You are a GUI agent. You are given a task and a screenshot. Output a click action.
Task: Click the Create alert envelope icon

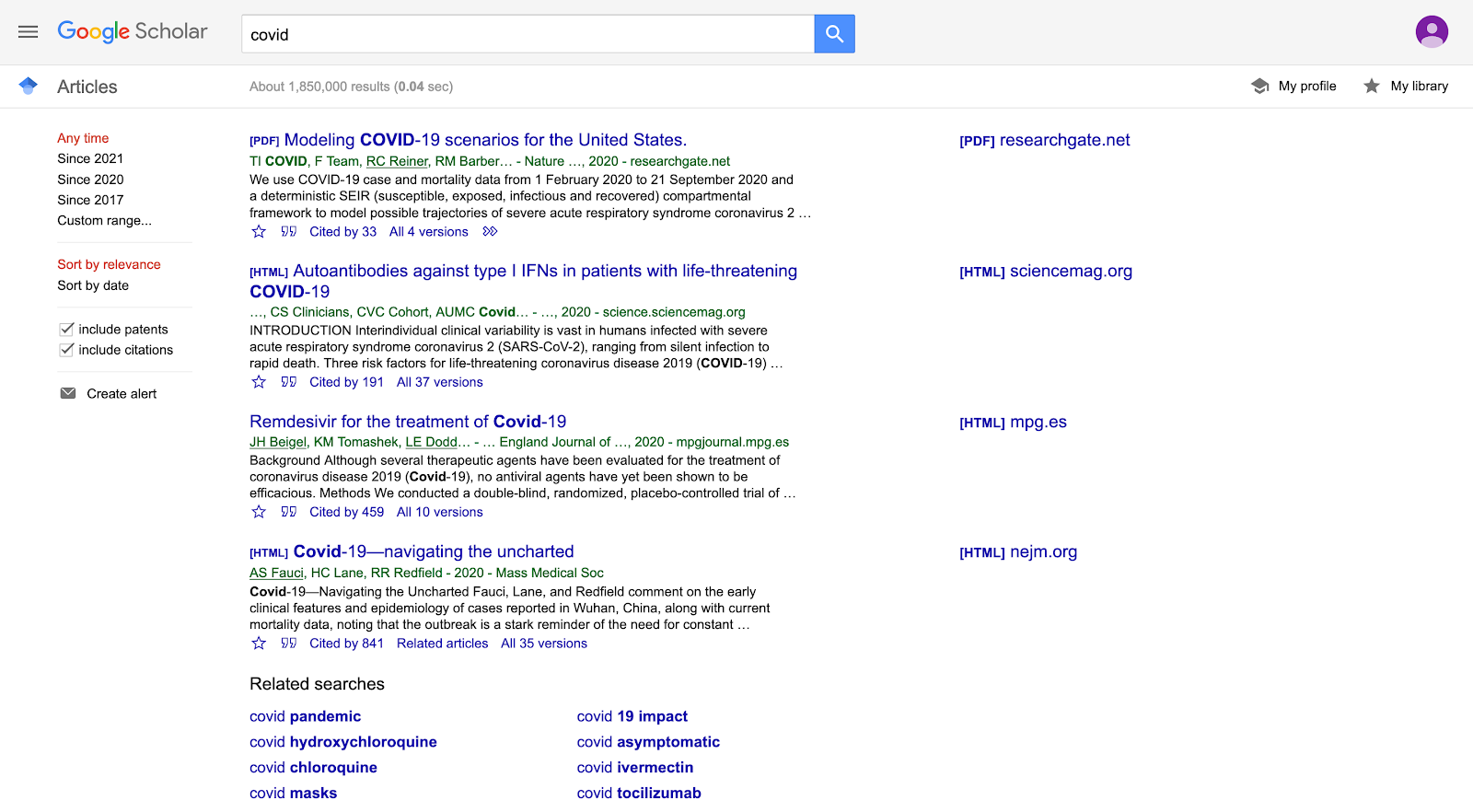[68, 393]
